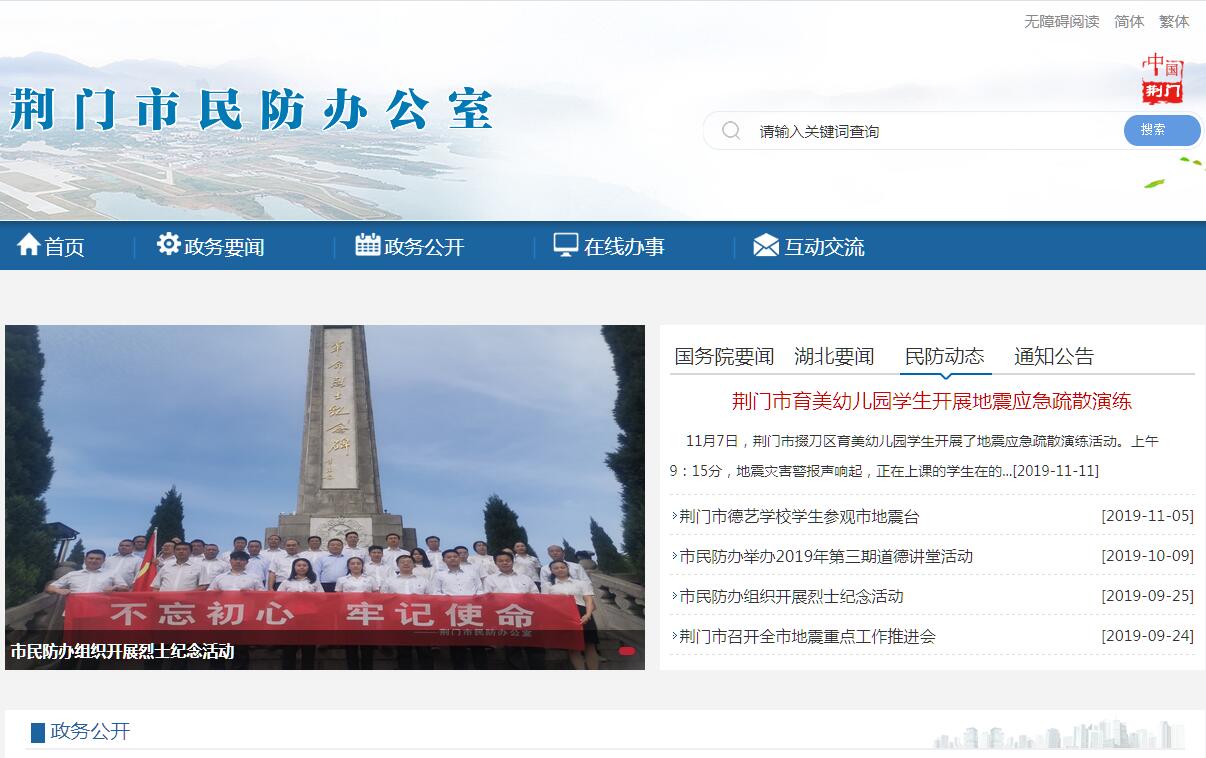1206x758 pixels.
Task: Click the monitor icon for 在线办事
Action: (566, 245)
